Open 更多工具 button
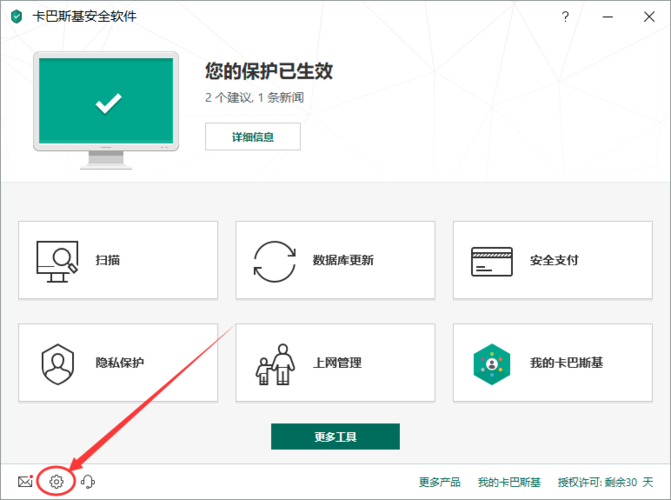 pyautogui.click(x=335, y=437)
